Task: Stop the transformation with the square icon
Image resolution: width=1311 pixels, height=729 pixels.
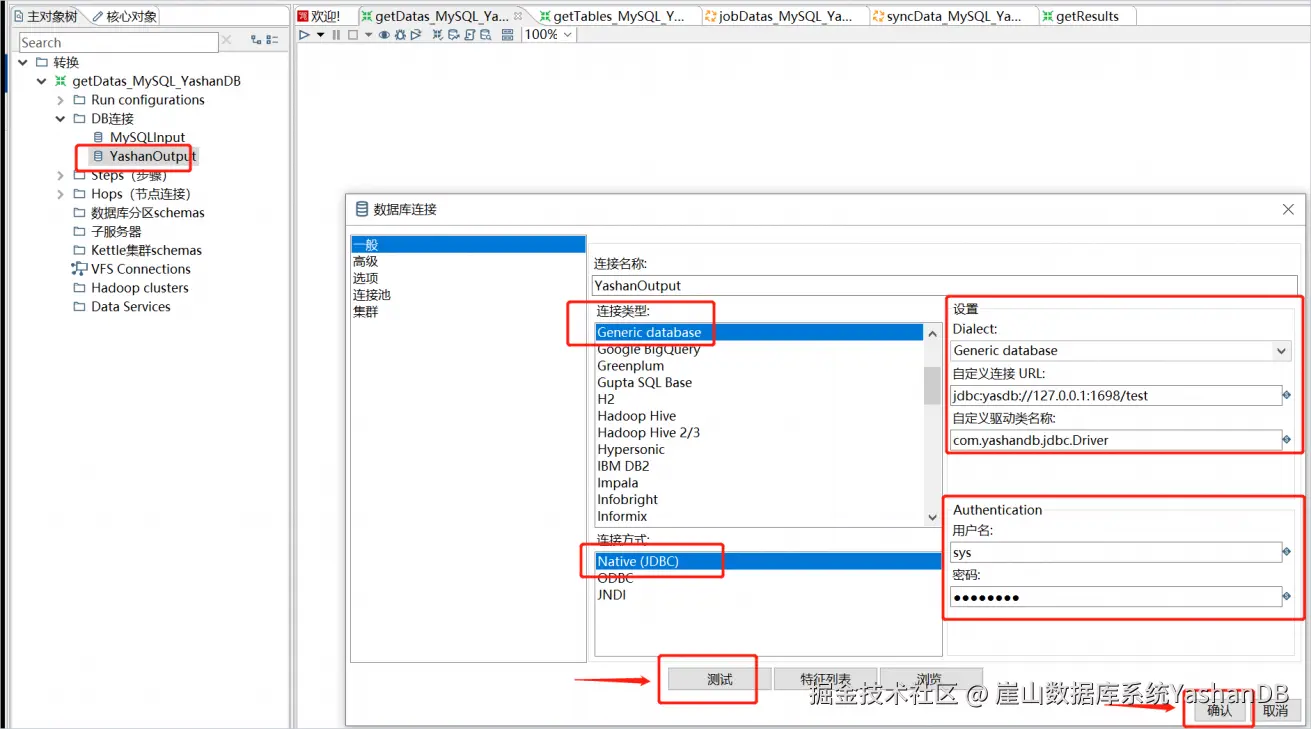Action: coord(353,35)
